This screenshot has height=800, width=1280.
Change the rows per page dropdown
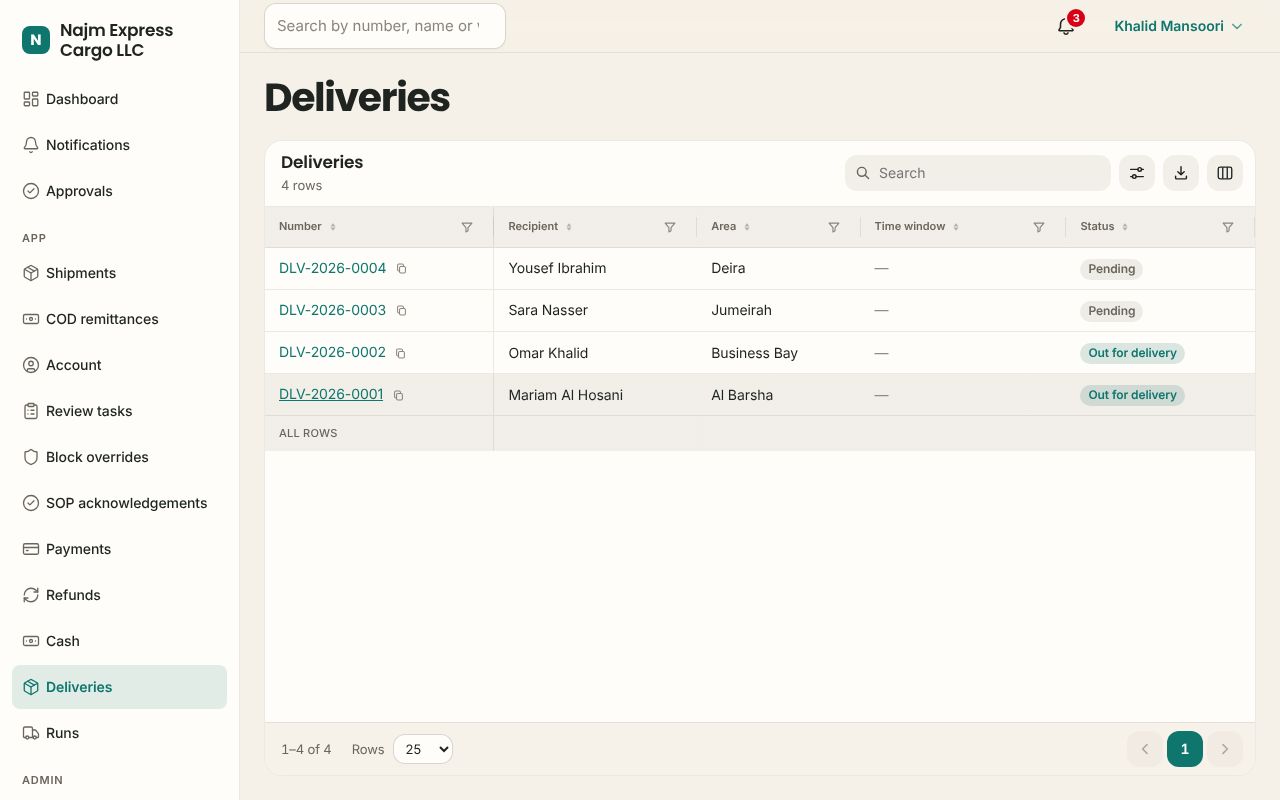(x=423, y=749)
